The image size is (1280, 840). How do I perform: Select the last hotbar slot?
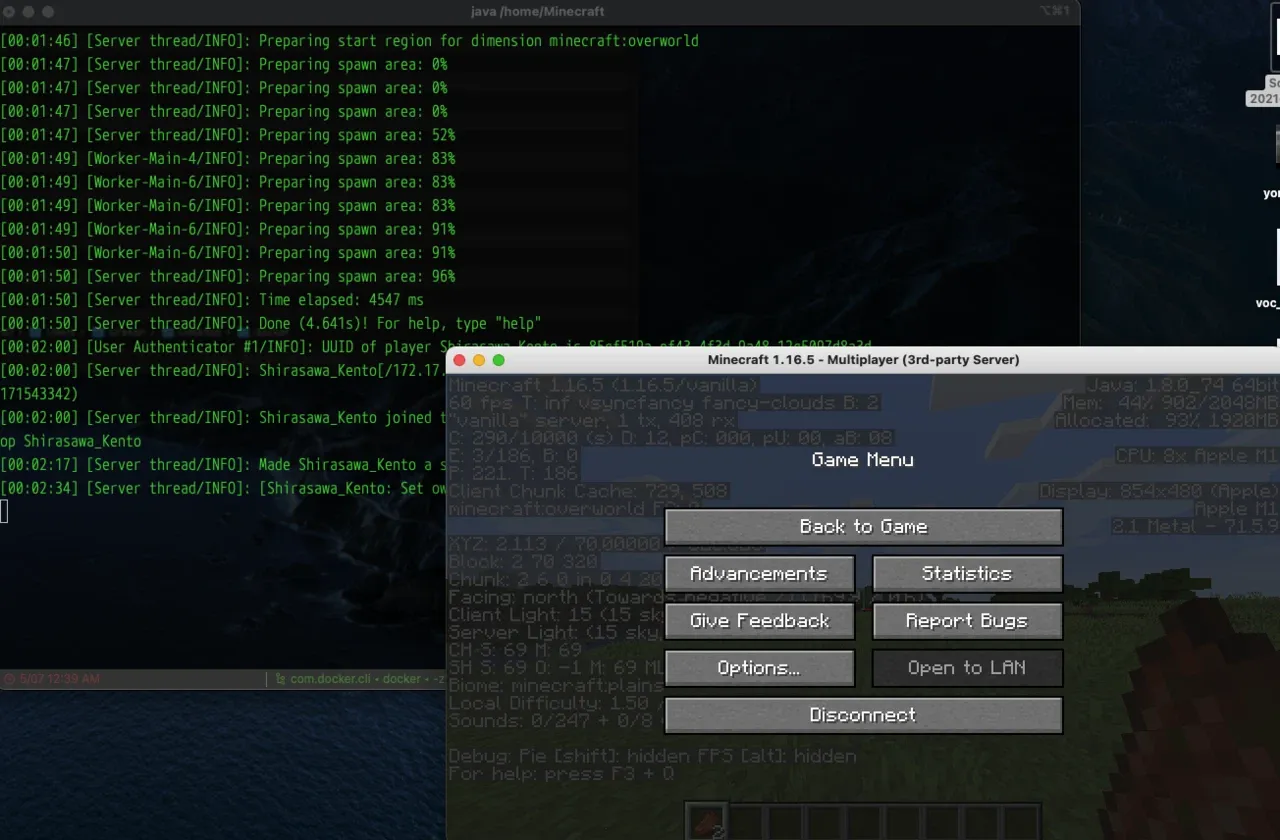click(x=1021, y=822)
